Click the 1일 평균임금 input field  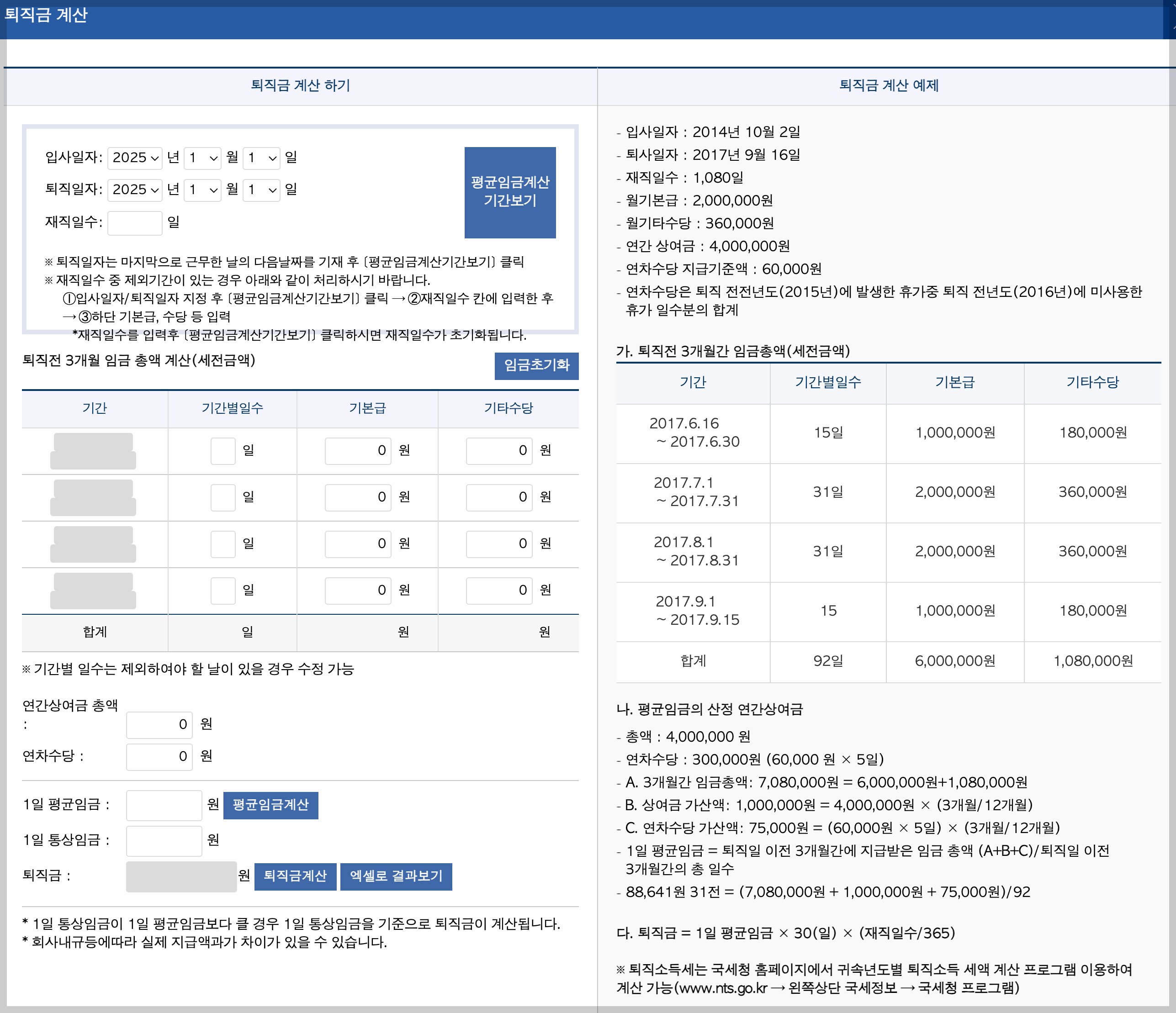(164, 805)
